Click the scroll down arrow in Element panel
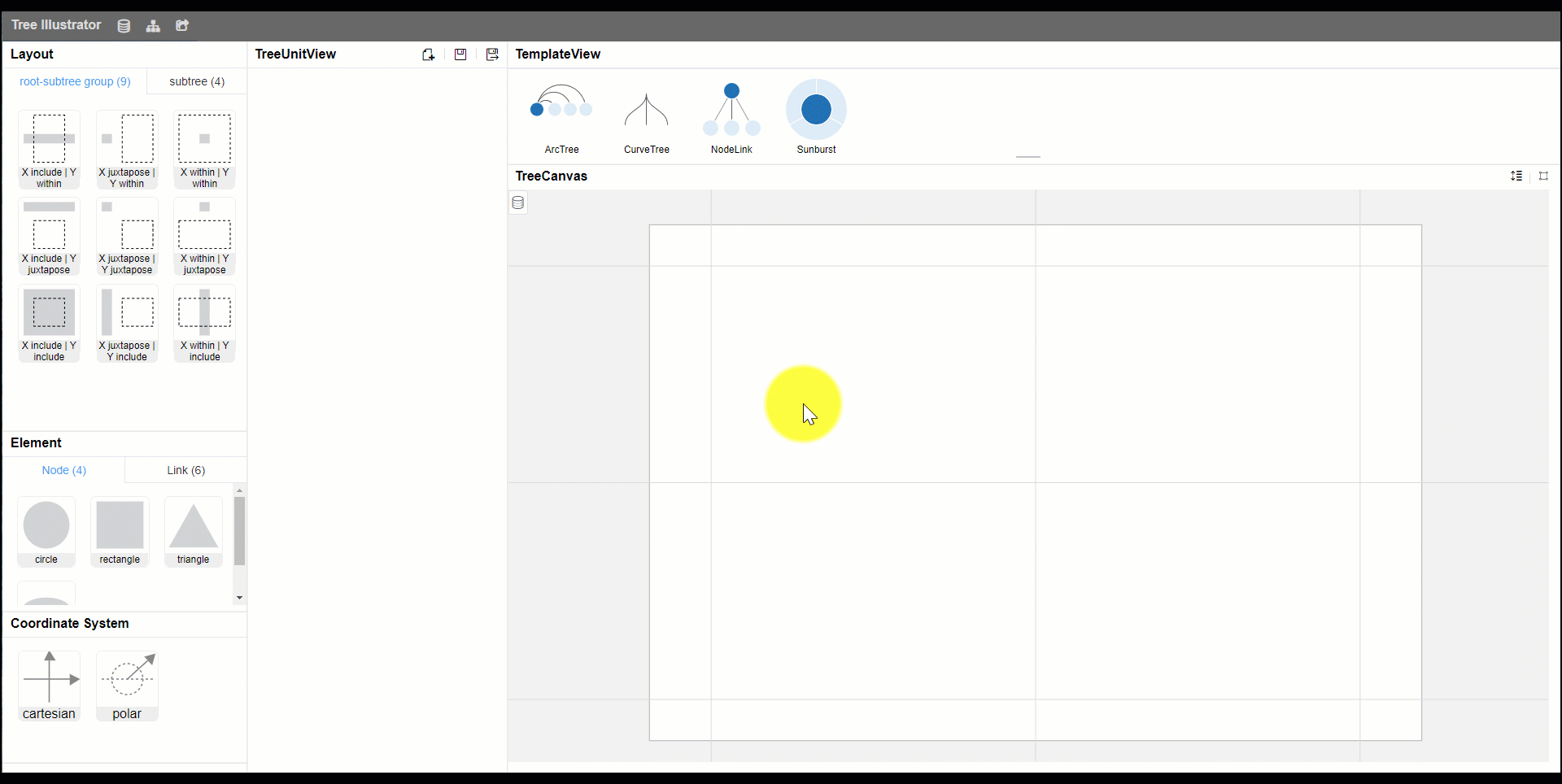 click(x=239, y=598)
